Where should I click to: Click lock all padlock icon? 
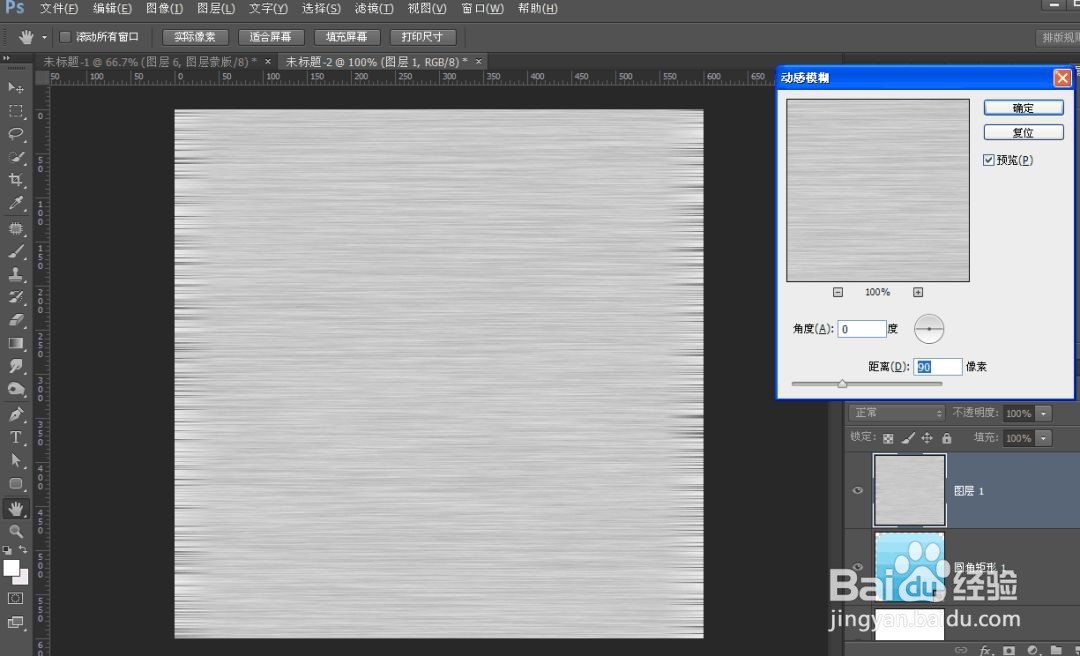(946, 438)
